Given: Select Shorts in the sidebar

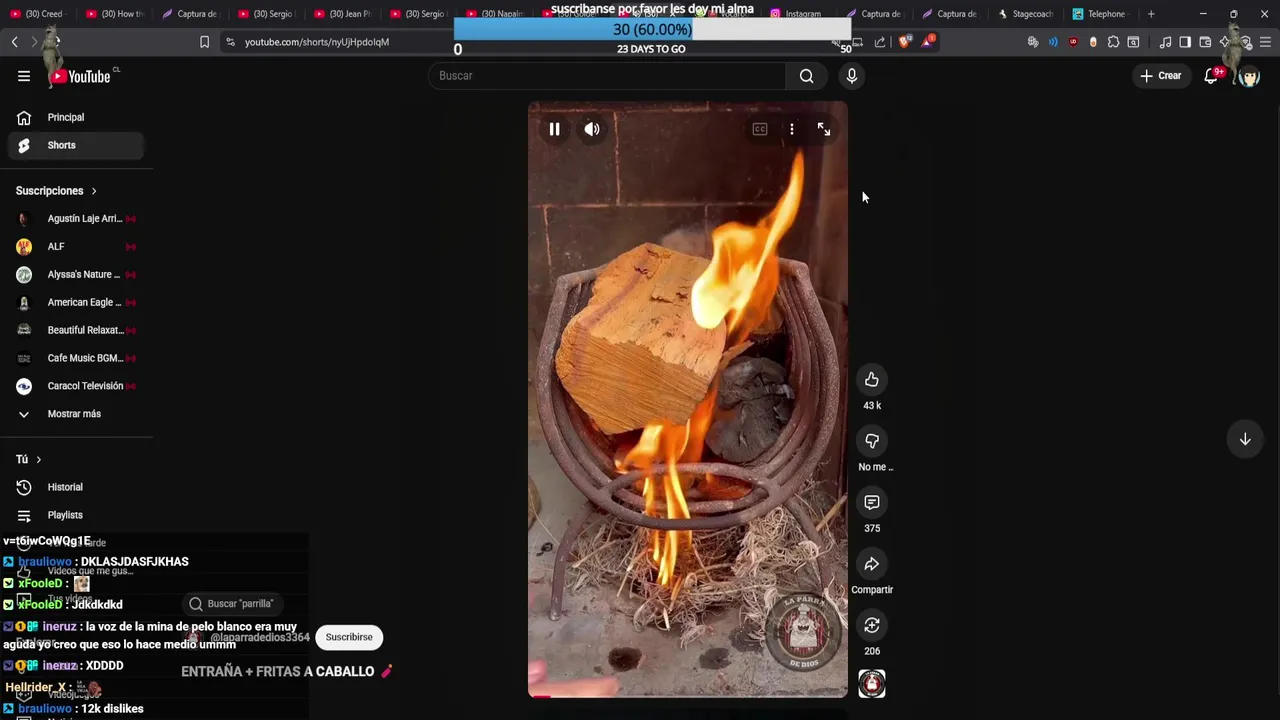Looking at the screenshot, I should coord(76,145).
